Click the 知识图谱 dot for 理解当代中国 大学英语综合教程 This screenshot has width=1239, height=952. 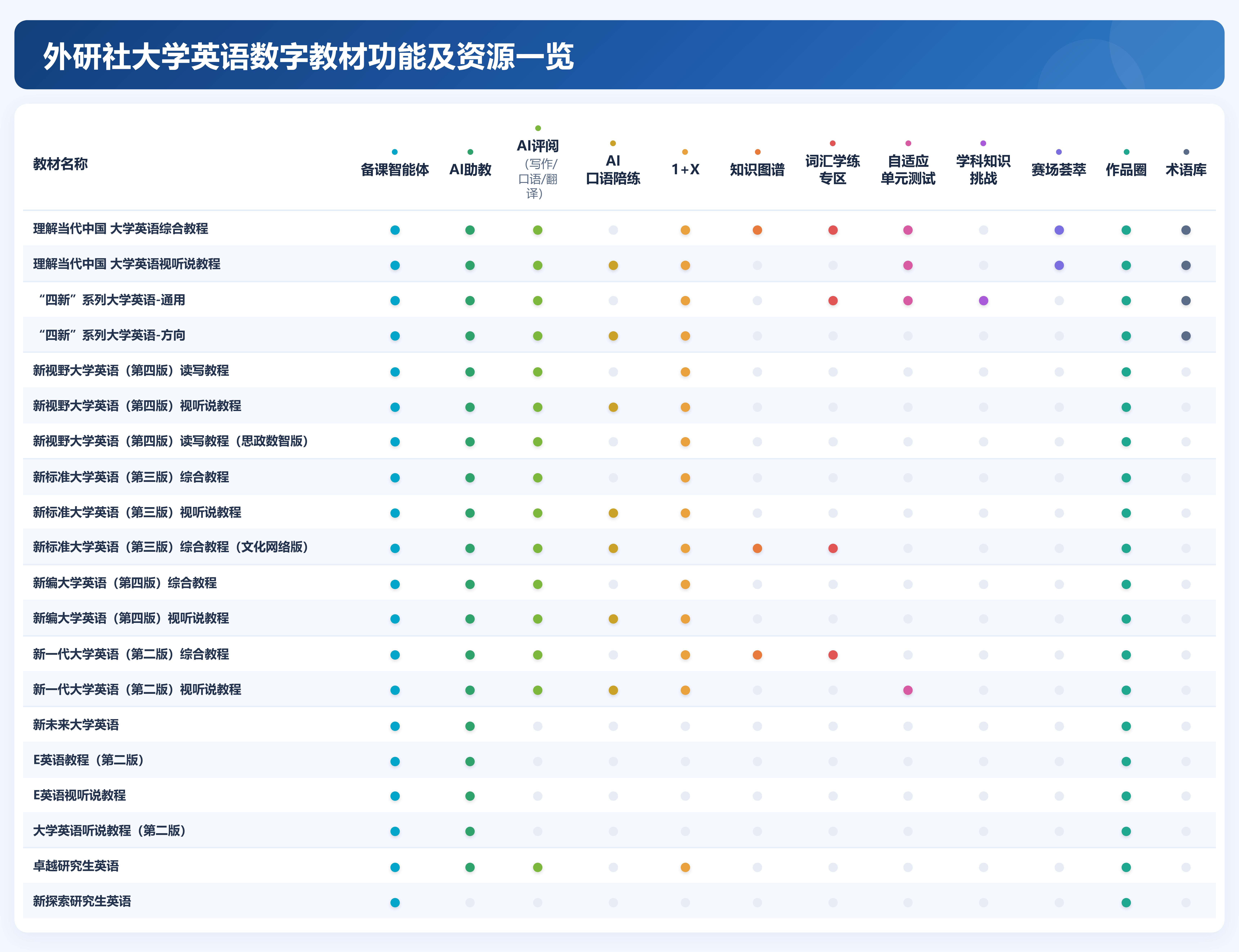point(757,230)
